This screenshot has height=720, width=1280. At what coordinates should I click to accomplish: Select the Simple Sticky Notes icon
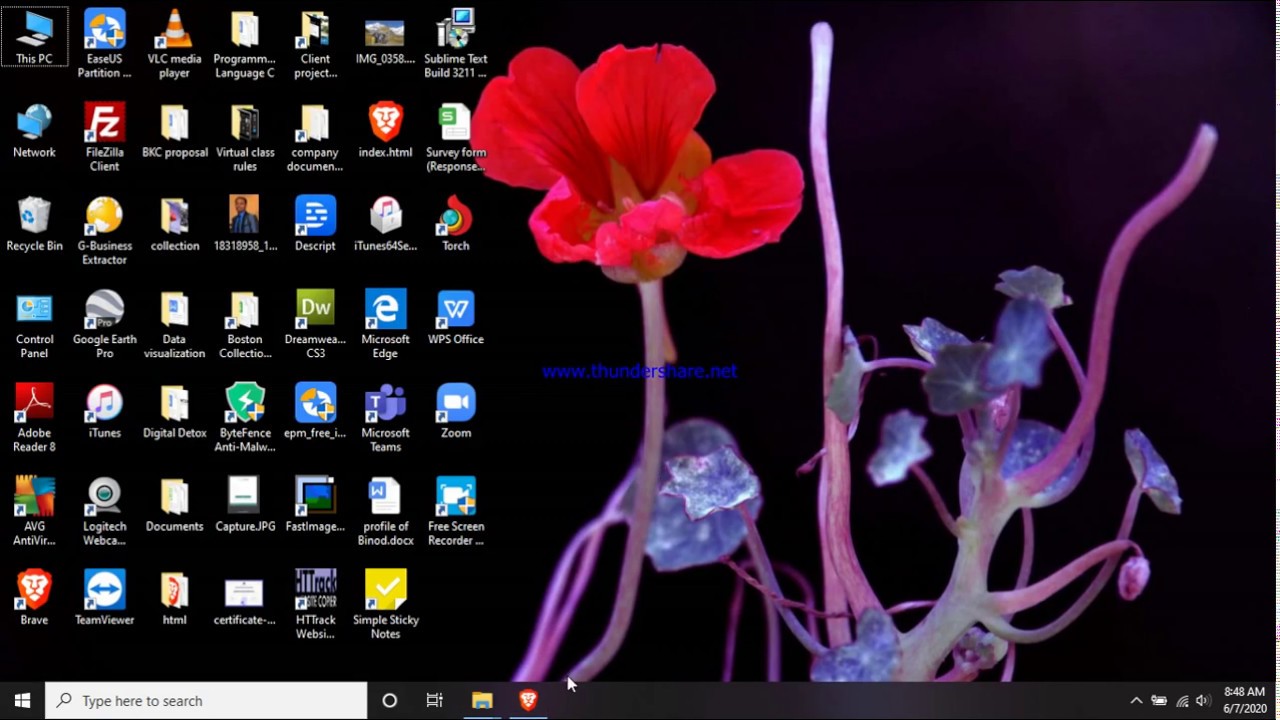(x=385, y=604)
